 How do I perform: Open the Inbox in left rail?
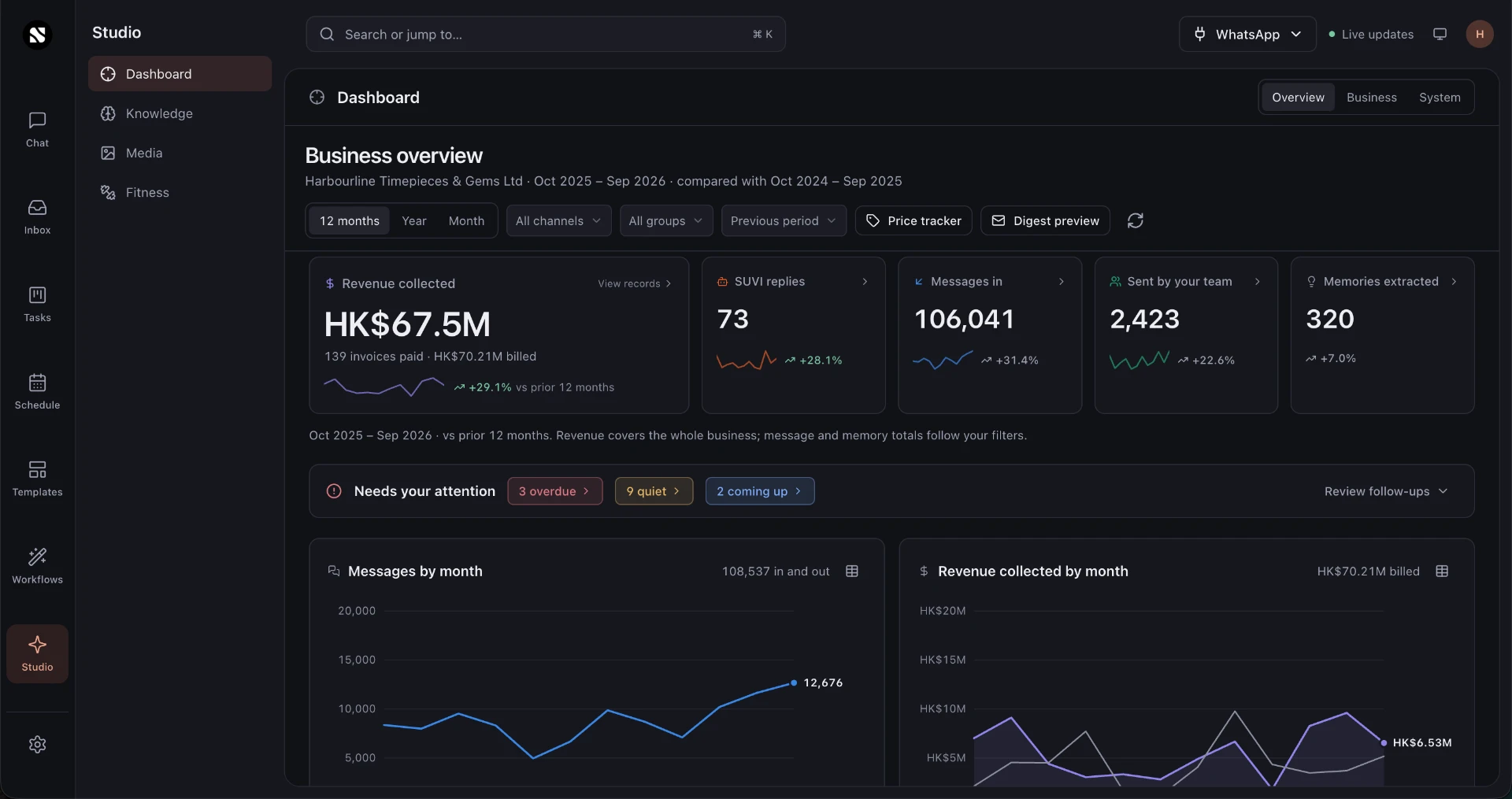37,217
